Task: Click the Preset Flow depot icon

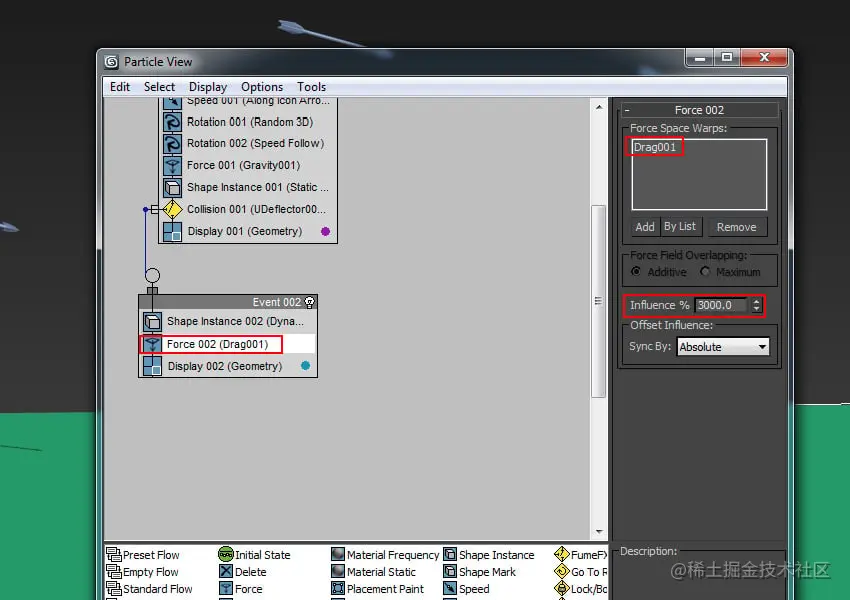Action: 114,554
